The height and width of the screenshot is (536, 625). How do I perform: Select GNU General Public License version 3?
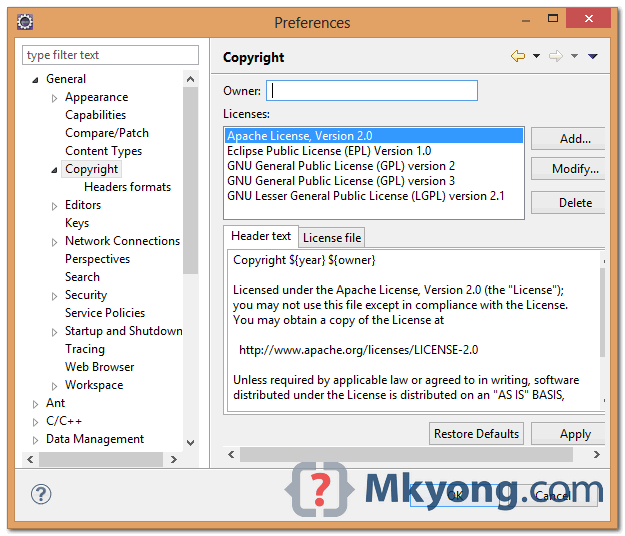[373, 181]
